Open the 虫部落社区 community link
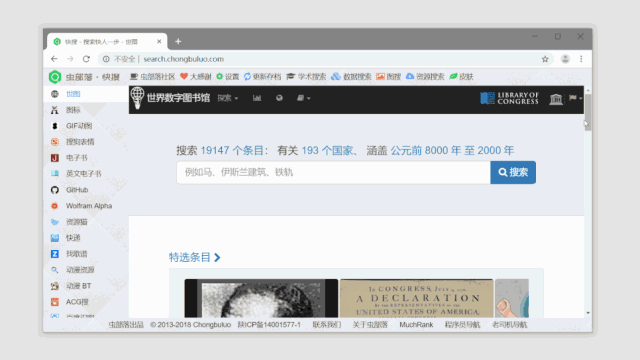 tap(152, 76)
